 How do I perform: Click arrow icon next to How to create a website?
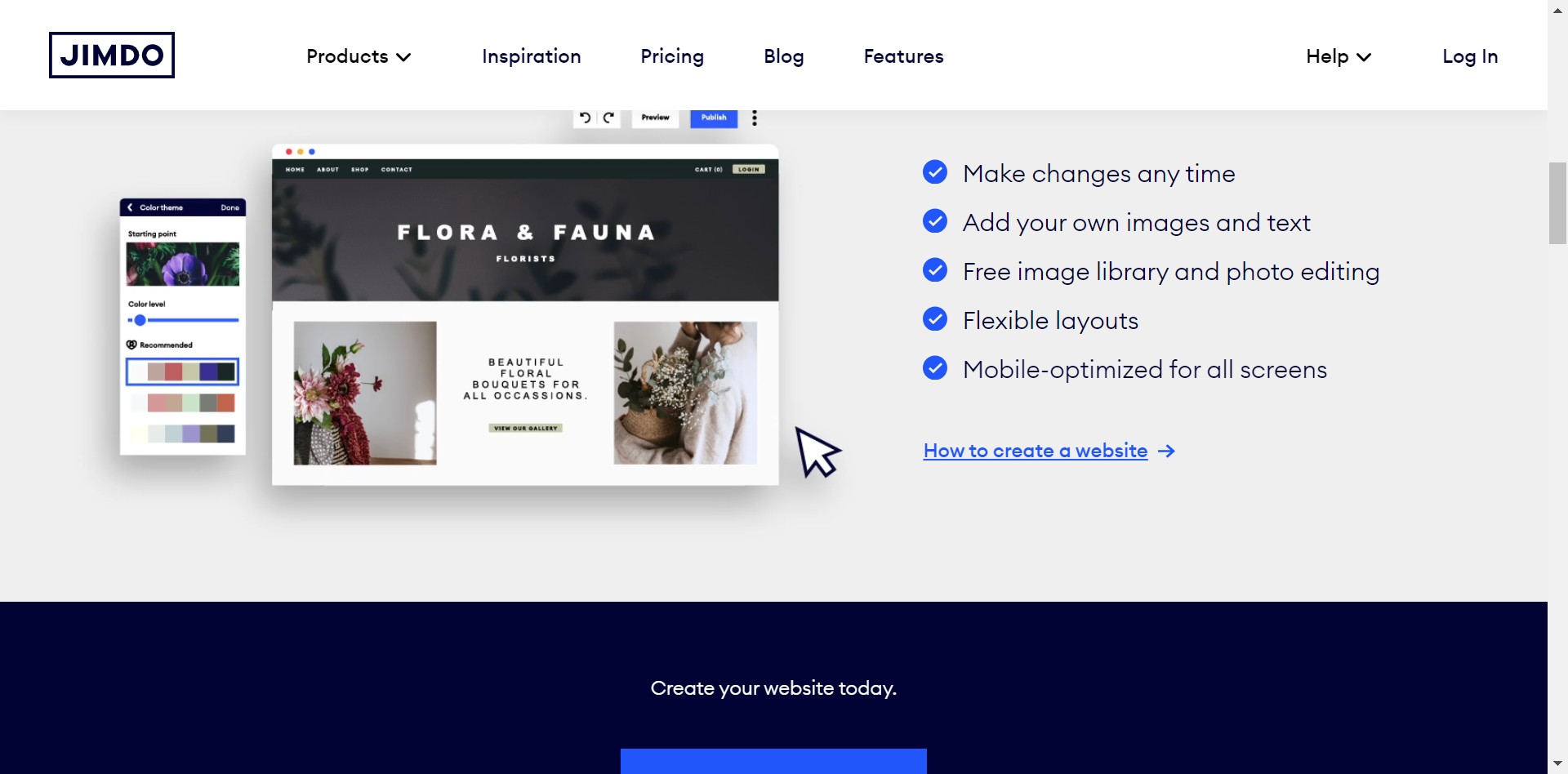pyautogui.click(x=1166, y=451)
